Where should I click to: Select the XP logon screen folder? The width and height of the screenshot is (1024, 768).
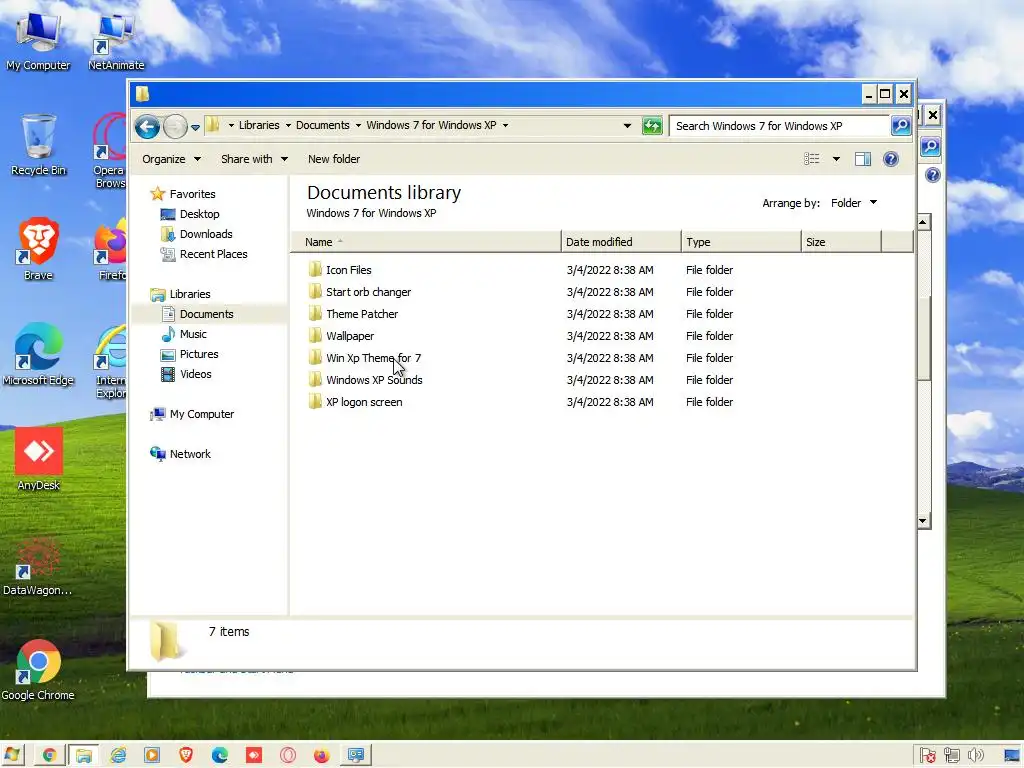point(364,402)
